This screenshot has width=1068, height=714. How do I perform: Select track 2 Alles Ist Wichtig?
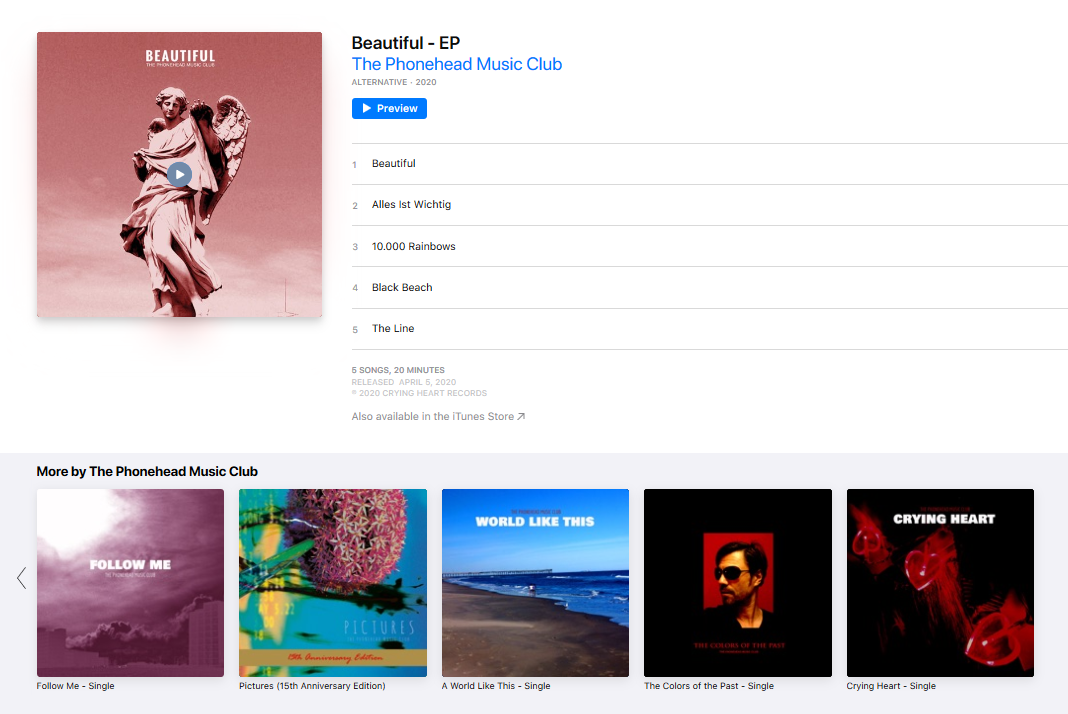pos(710,204)
